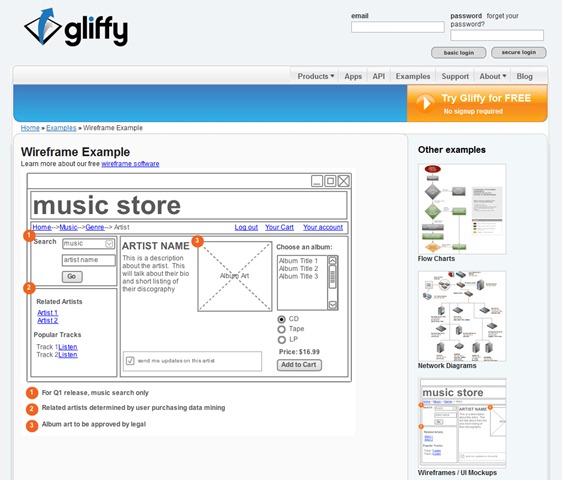Click the Music breadcrumb in wireframe
Screen dimensions: 562x480
[x=68, y=227]
